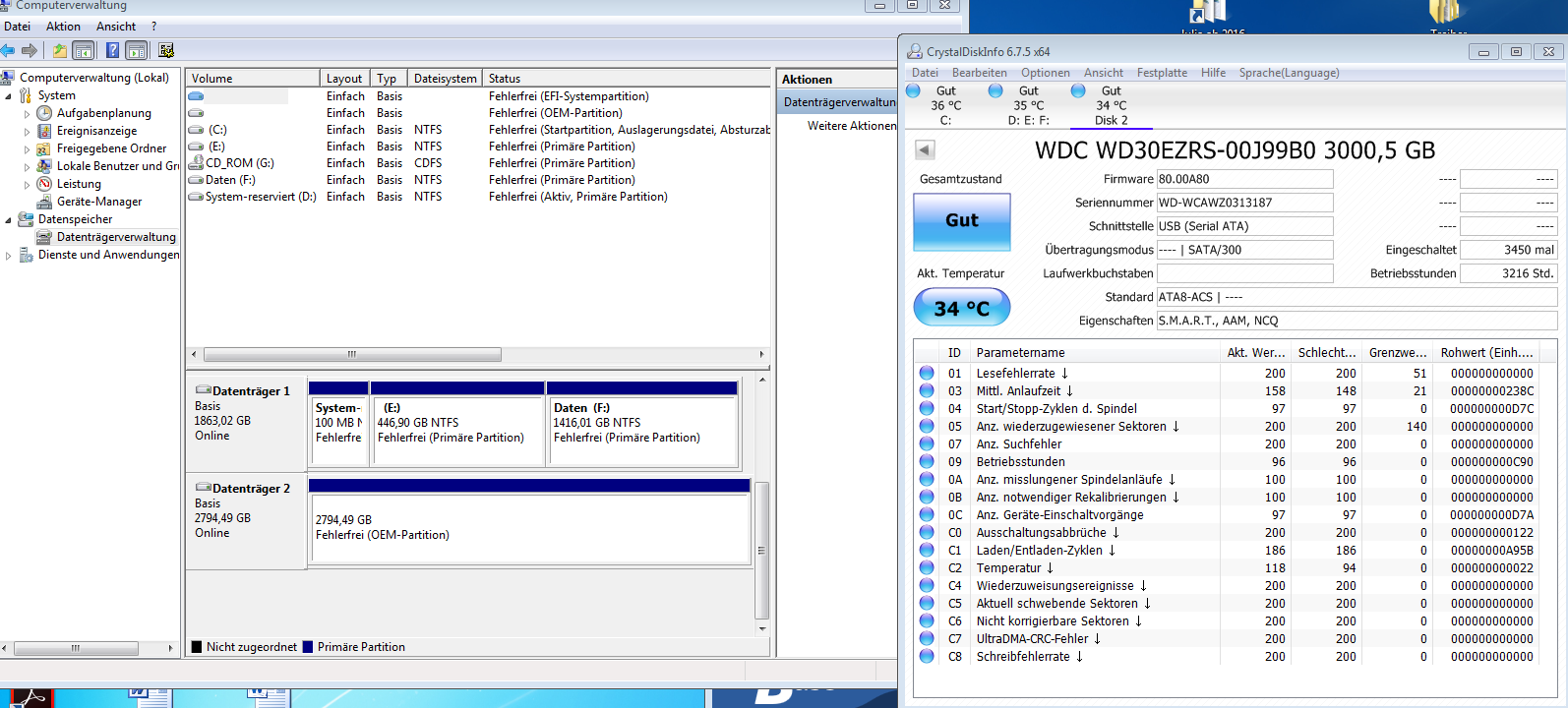The height and width of the screenshot is (708, 1568).
Task: Select the Gut 36 °C drive C: status
Action: coord(945,105)
